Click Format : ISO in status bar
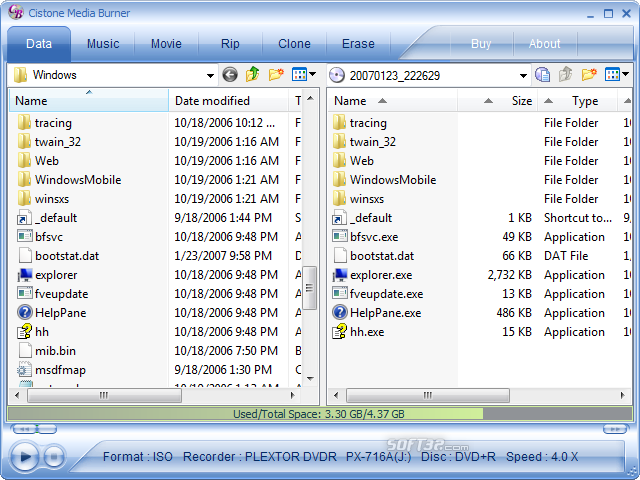640x480 pixels. (138, 456)
